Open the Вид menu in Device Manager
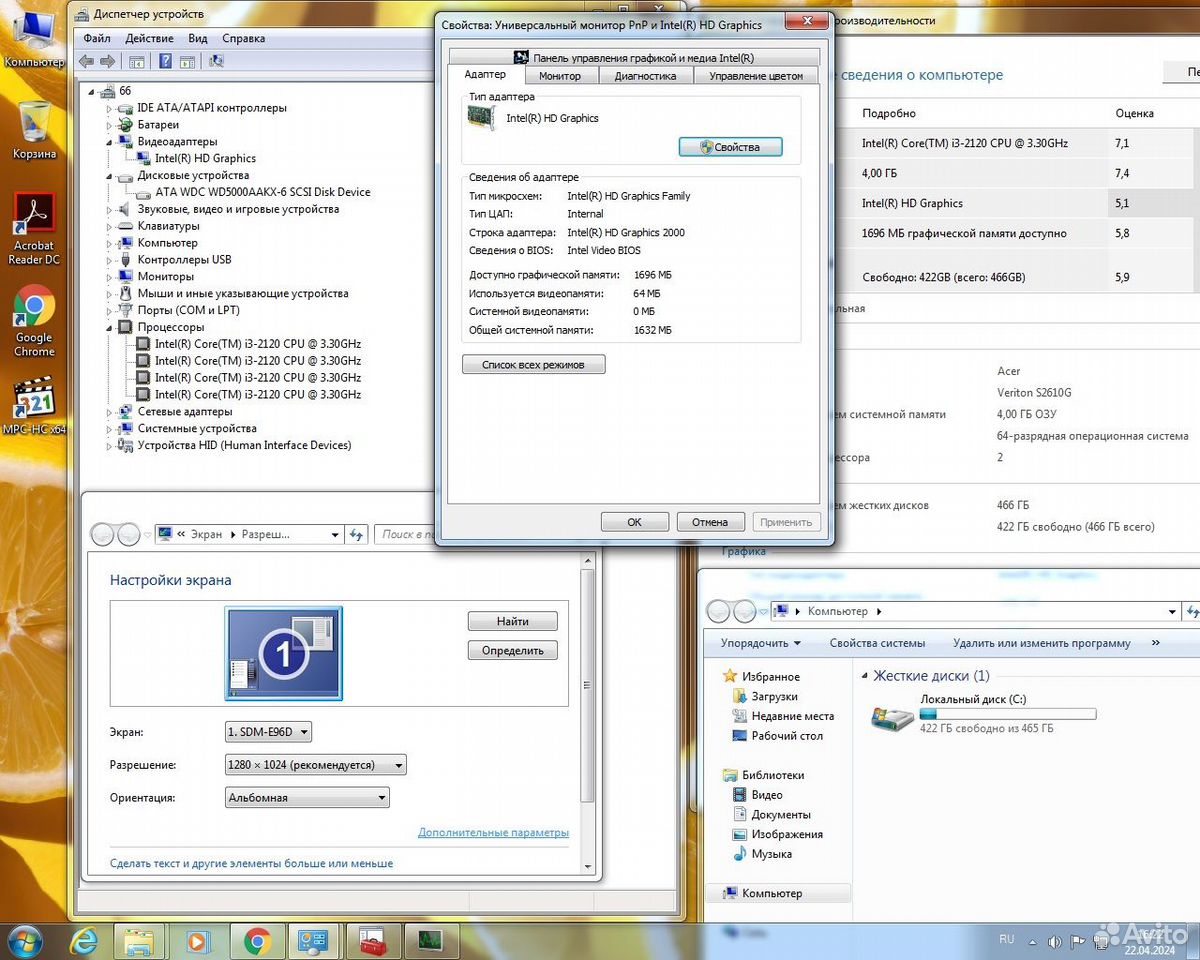 point(198,38)
